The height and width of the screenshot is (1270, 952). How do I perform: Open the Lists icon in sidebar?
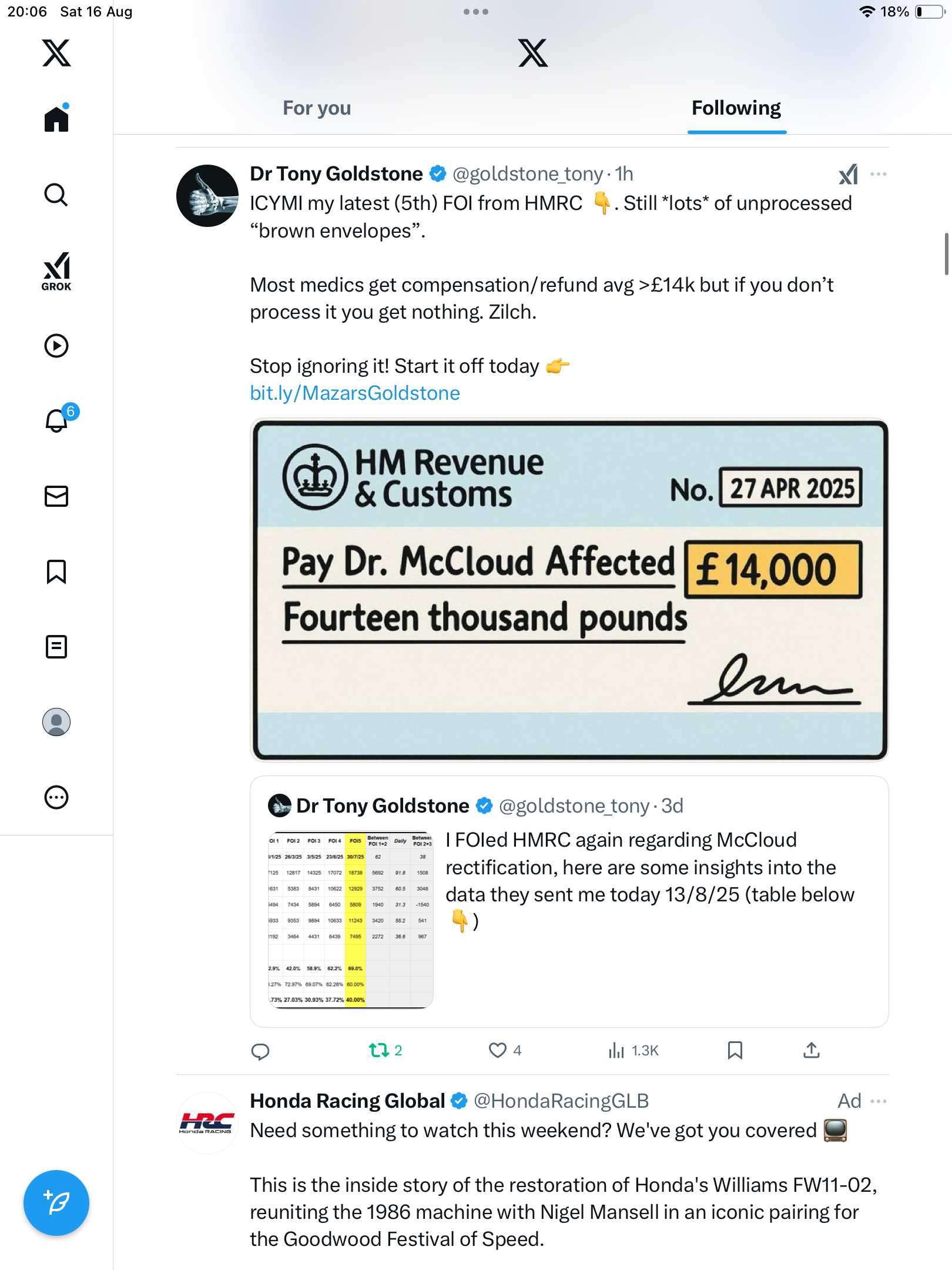(56, 647)
